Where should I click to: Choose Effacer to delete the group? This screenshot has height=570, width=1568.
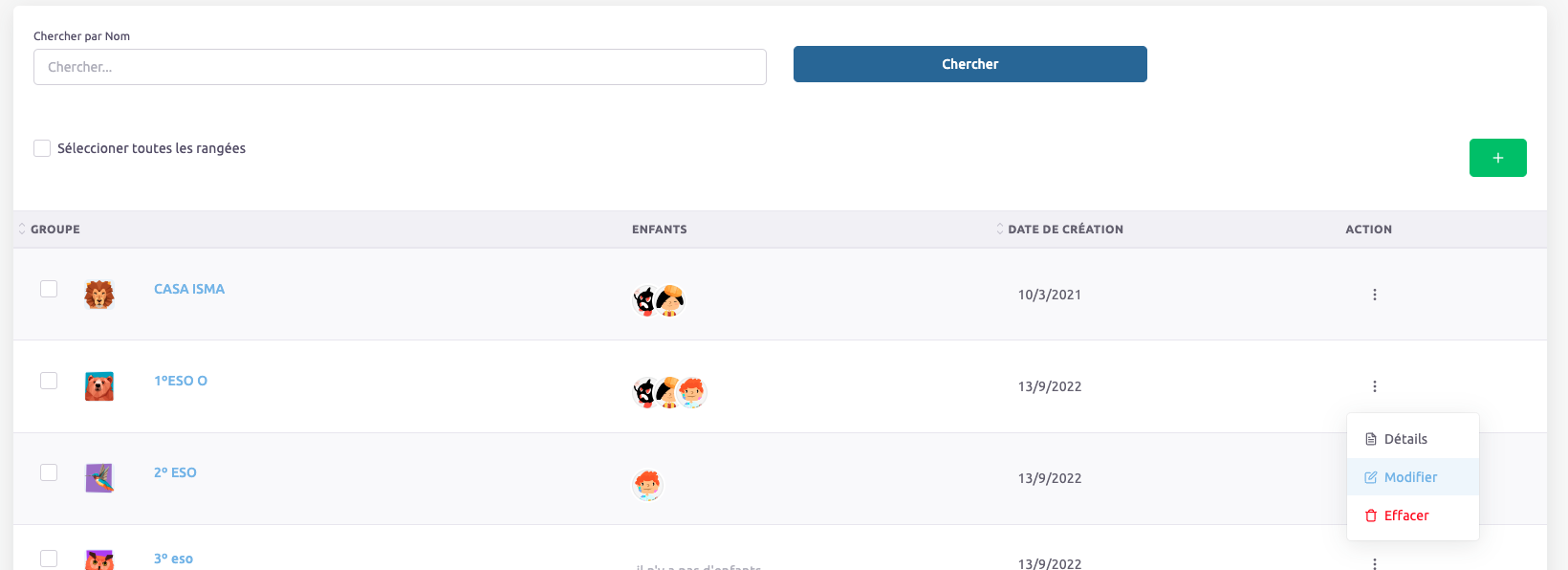1405,515
